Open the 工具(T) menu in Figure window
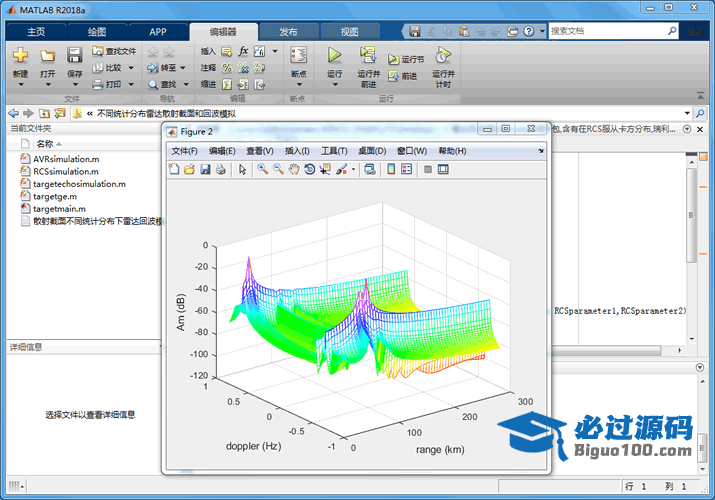Image resolution: width=715 pixels, height=500 pixels. point(334,151)
